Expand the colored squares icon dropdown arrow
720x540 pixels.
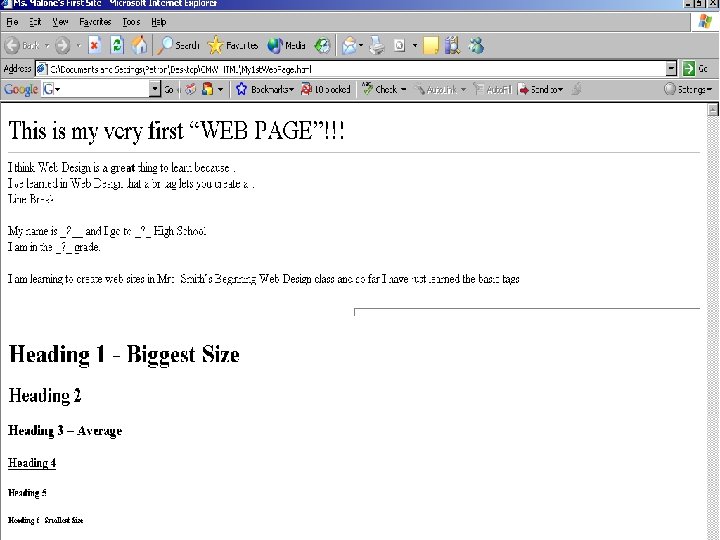click(220, 89)
